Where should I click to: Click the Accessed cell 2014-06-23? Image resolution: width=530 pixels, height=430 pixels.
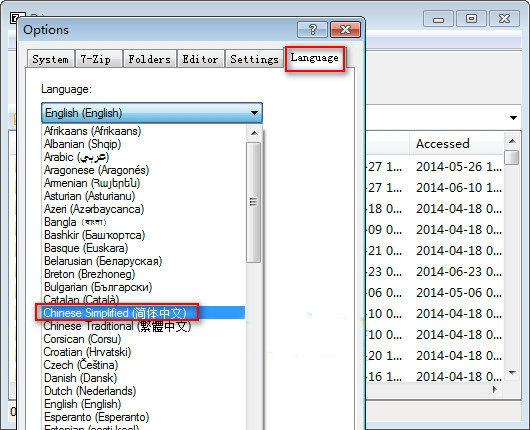459,271
